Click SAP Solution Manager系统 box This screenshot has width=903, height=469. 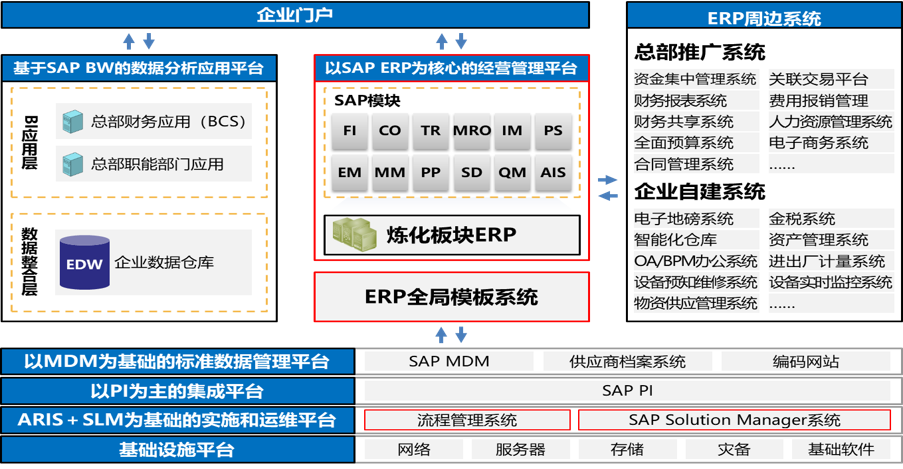click(x=734, y=420)
